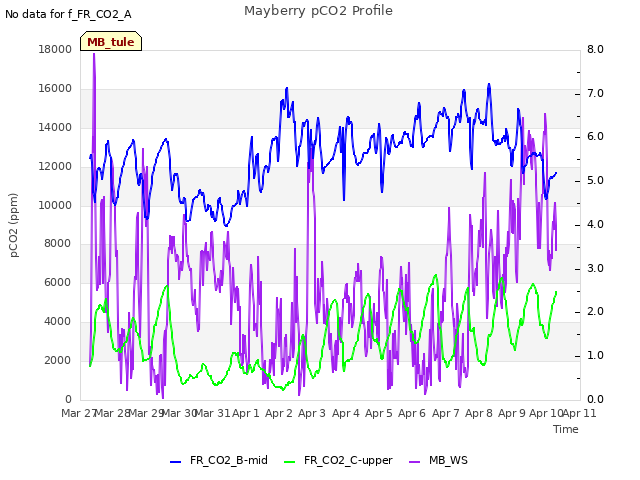Click the 12000 left axis tick label
Image resolution: width=640 pixels, height=480 pixels.
(55, 166)
